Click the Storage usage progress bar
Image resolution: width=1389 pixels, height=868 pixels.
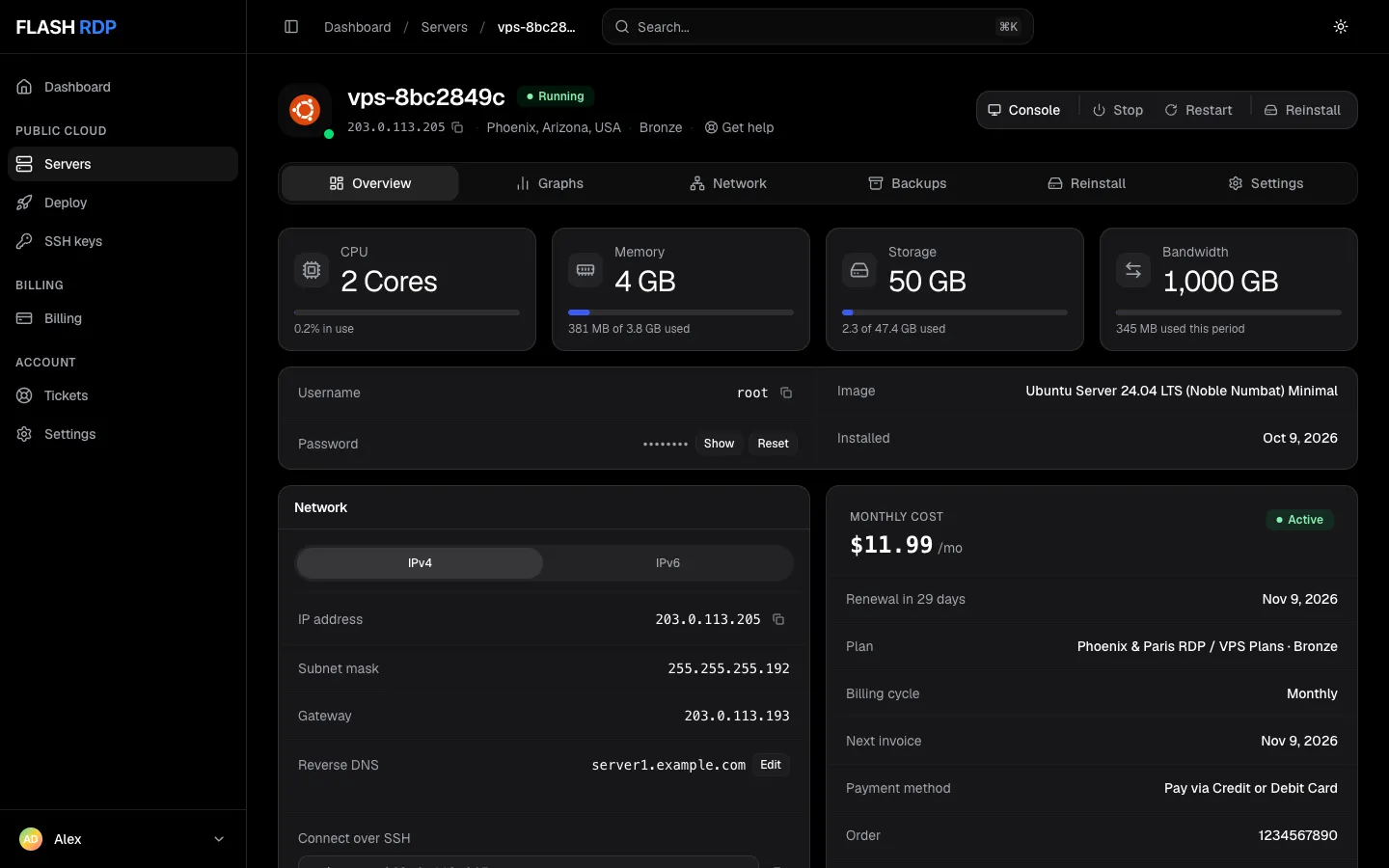click(x=955, y=312)
